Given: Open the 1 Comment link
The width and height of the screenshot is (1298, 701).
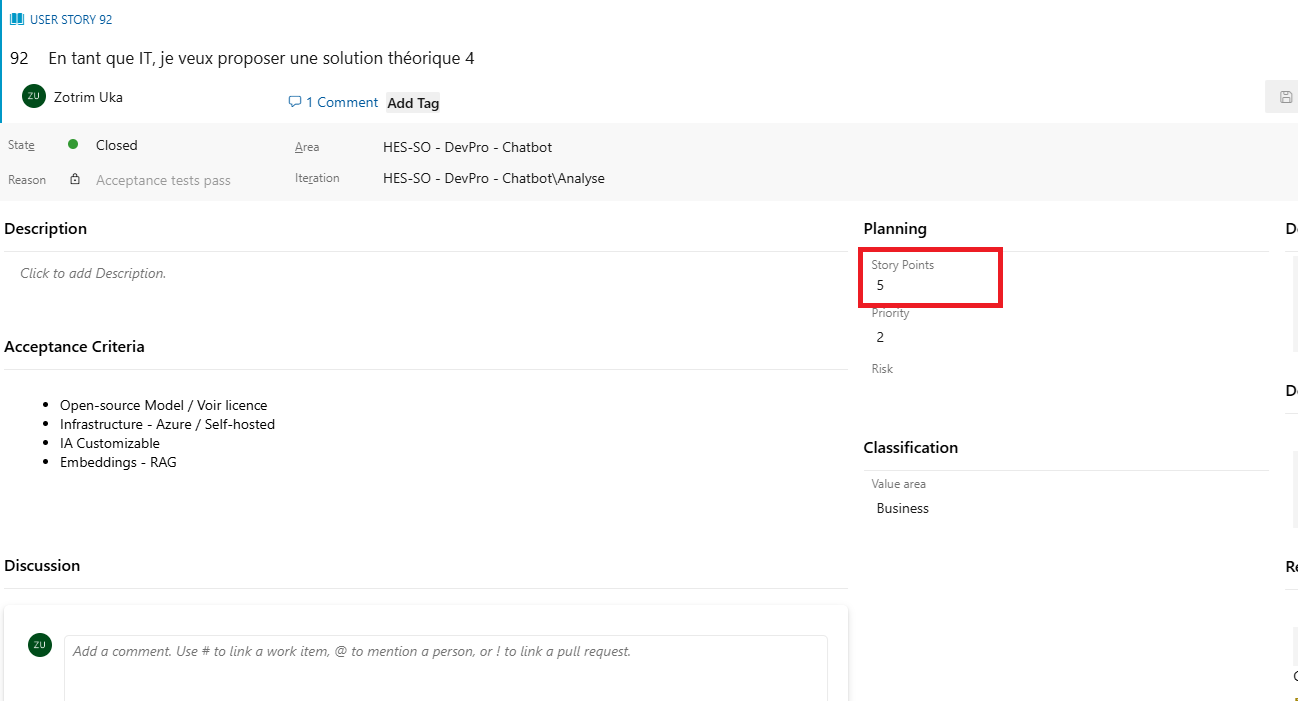Looking at the screenshot, I should [341, 102].
